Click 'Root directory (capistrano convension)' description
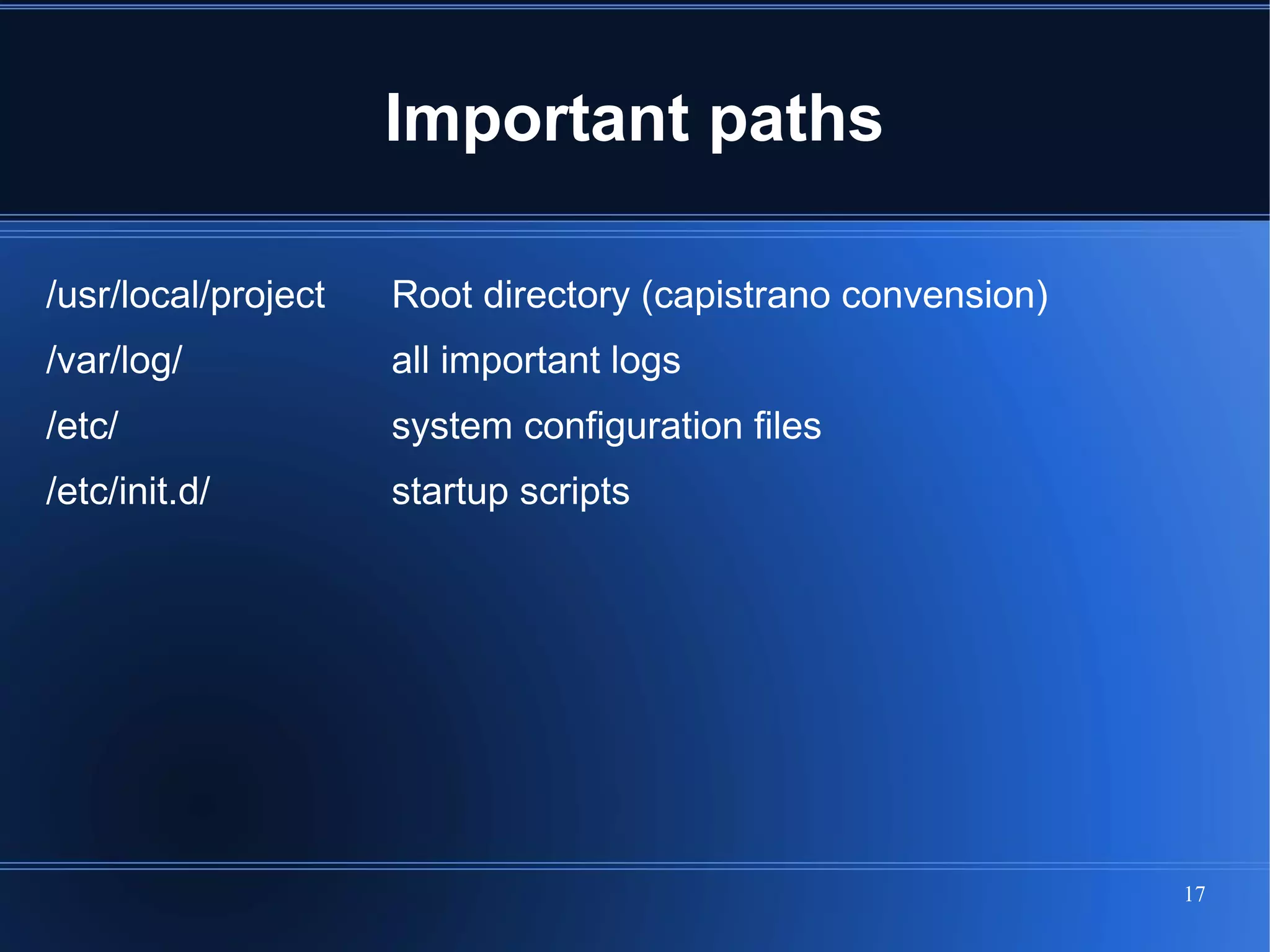 (719, 295)
